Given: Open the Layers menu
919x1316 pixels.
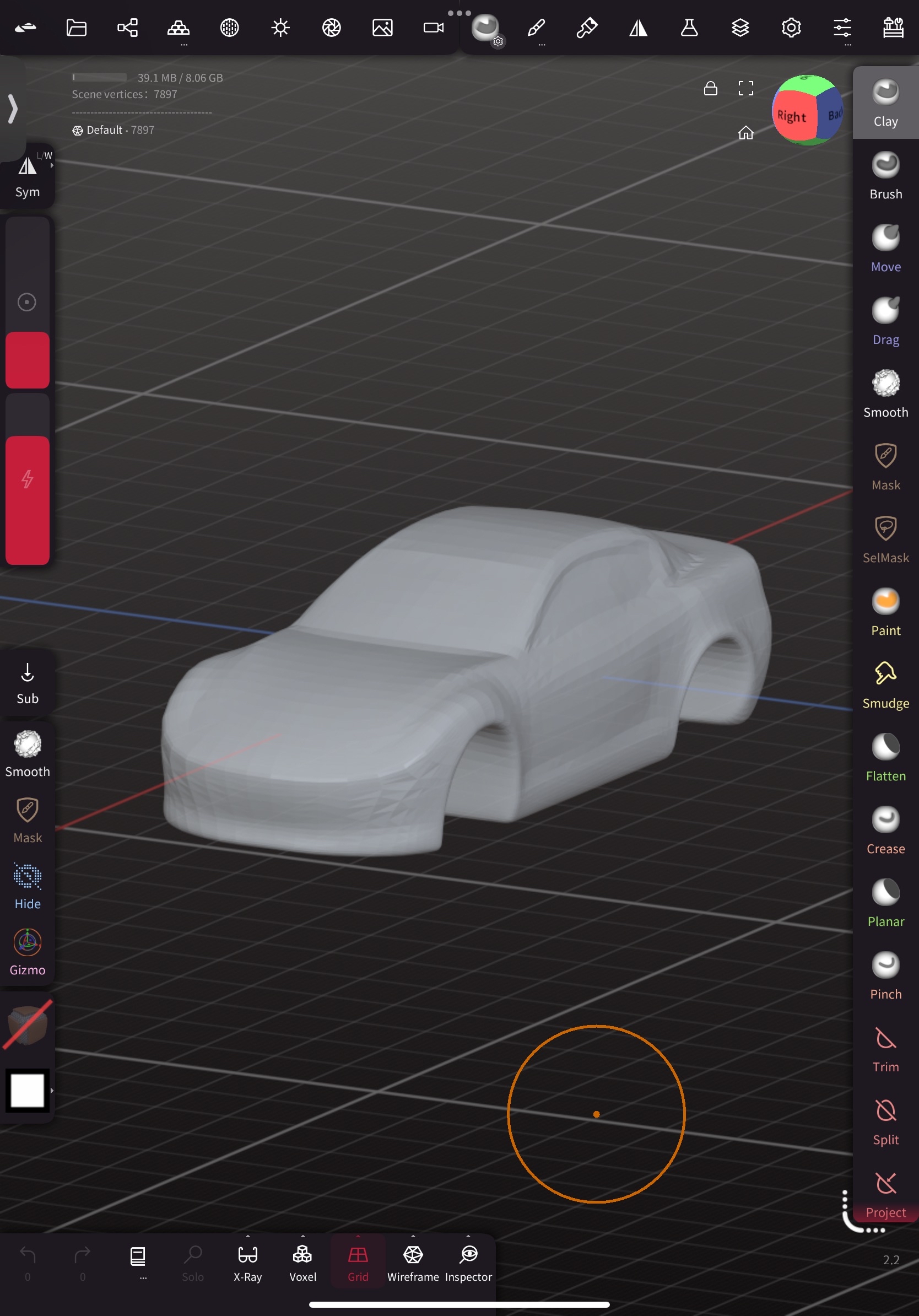Looking at the screenshot, I should (740, 28).
